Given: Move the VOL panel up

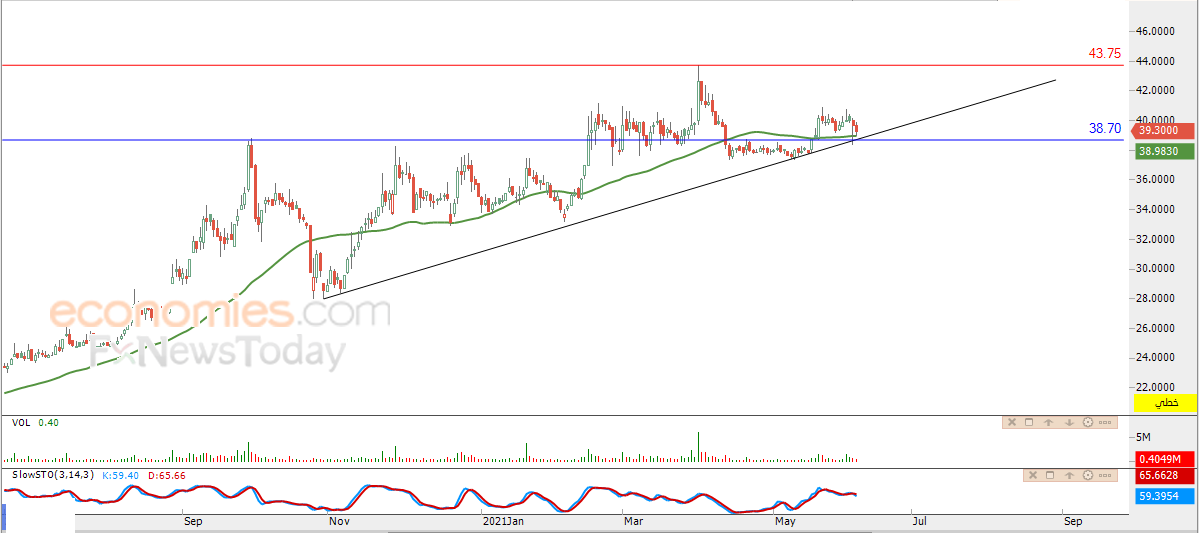Looking at the screenshot, I should click(x=1048, y=422).
